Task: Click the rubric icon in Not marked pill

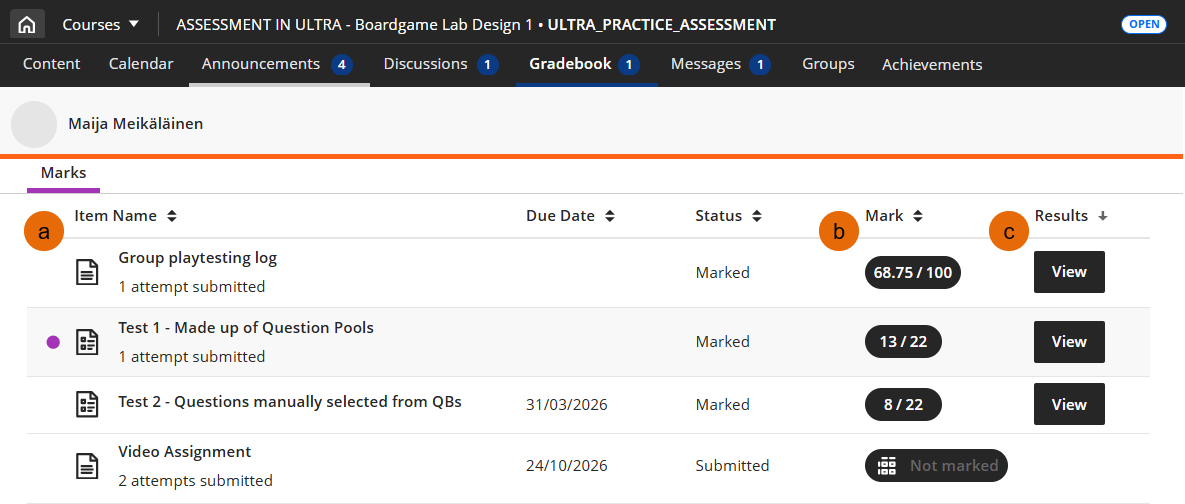Action: point(886,465)
